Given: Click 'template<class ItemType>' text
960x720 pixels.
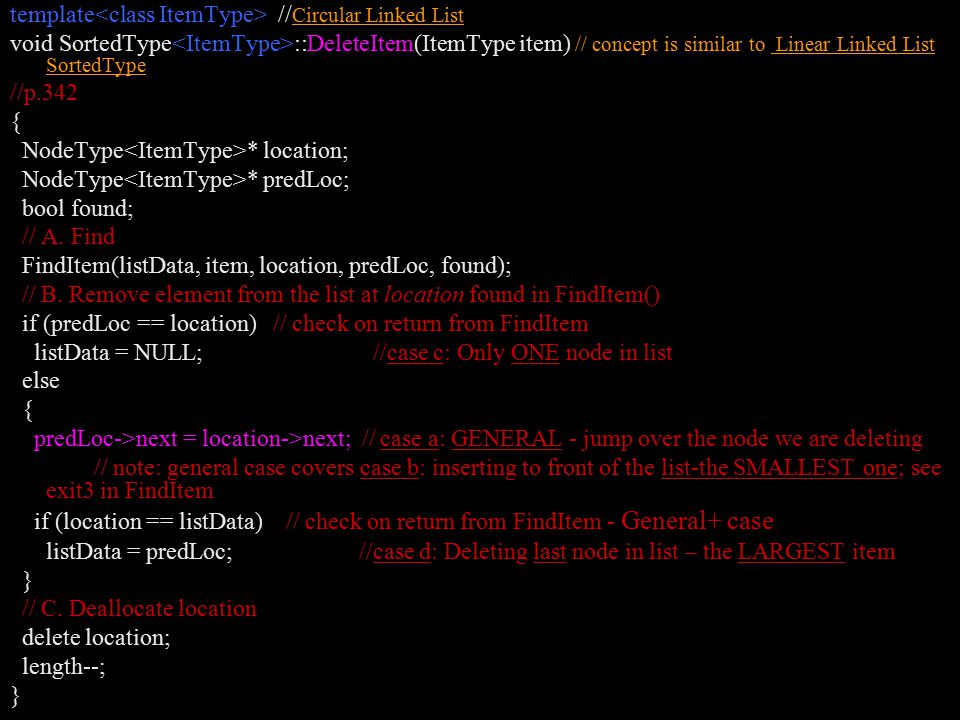Looking at the screenshot, I should pos(138,15).
